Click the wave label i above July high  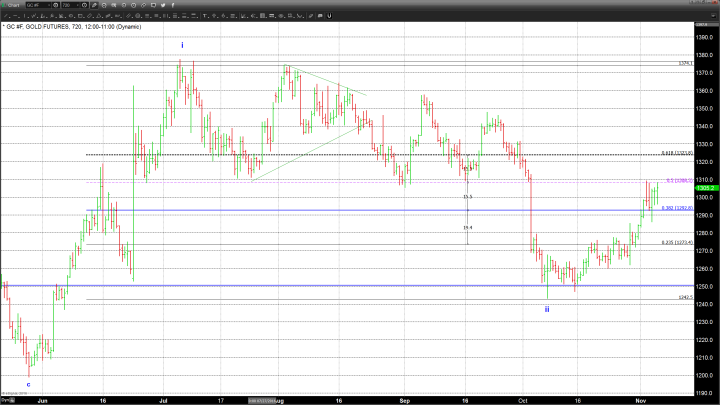pos(182,45)
